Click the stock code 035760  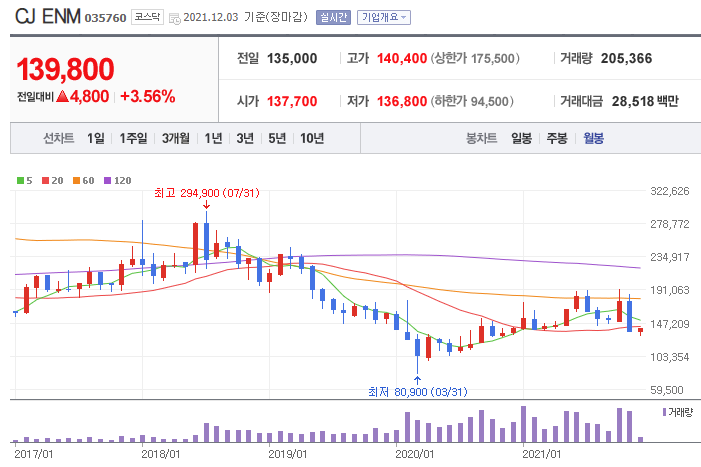[106, 18]
